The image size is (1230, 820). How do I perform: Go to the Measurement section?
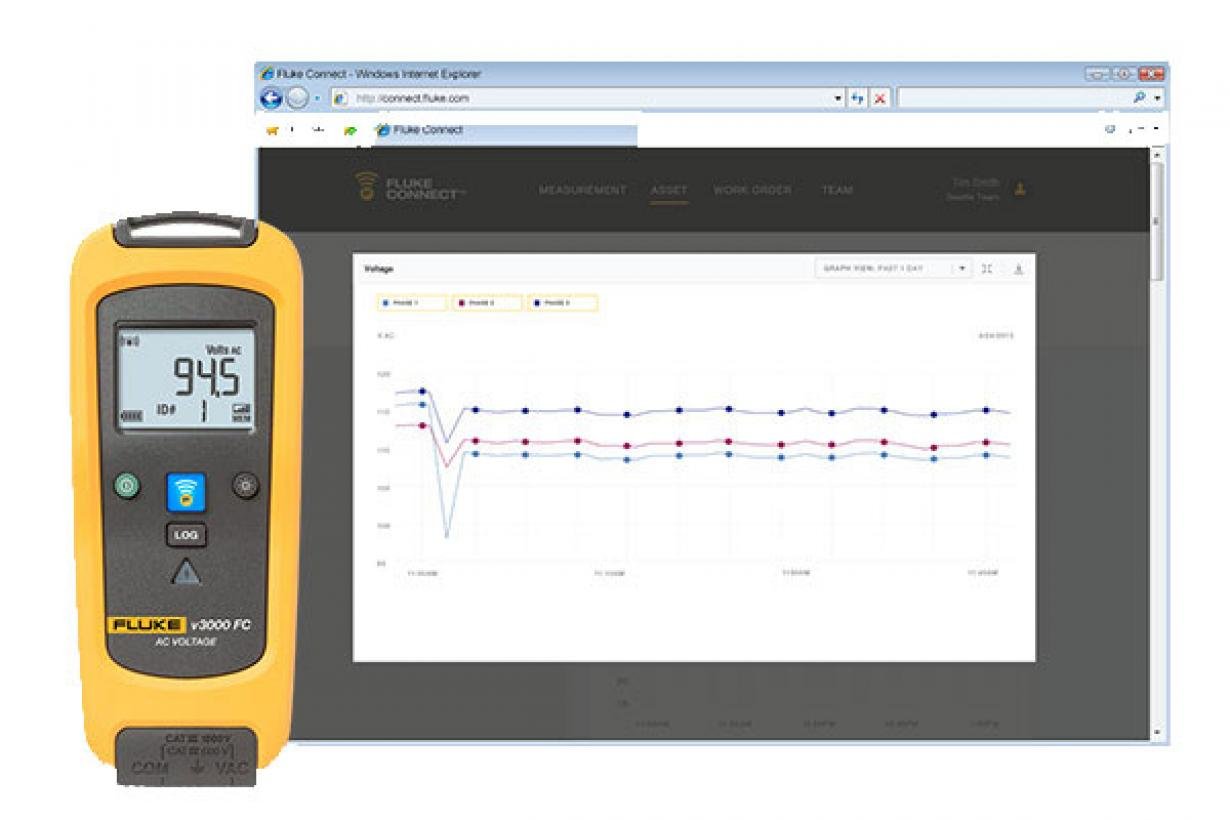[x=582, y=190]
